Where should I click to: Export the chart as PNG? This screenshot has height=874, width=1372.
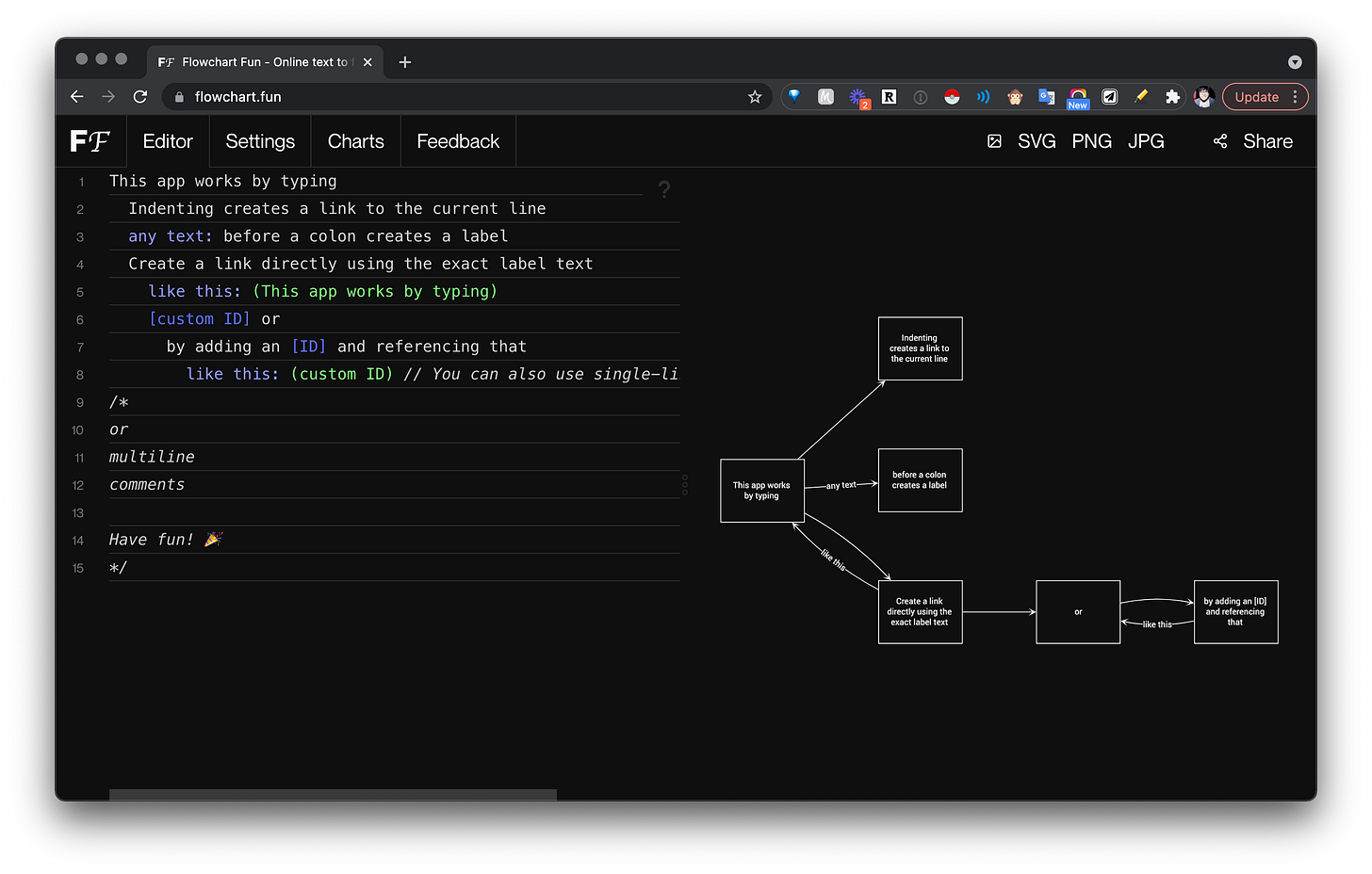(1091, 141)
